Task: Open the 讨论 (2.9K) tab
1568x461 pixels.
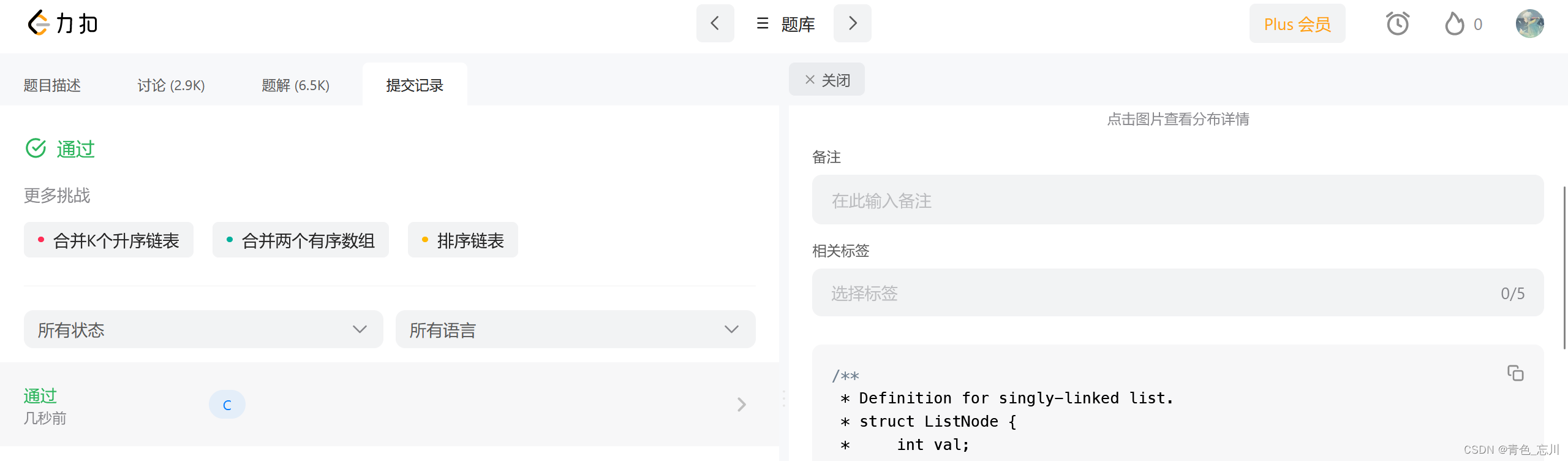Action: coord(171,85)
